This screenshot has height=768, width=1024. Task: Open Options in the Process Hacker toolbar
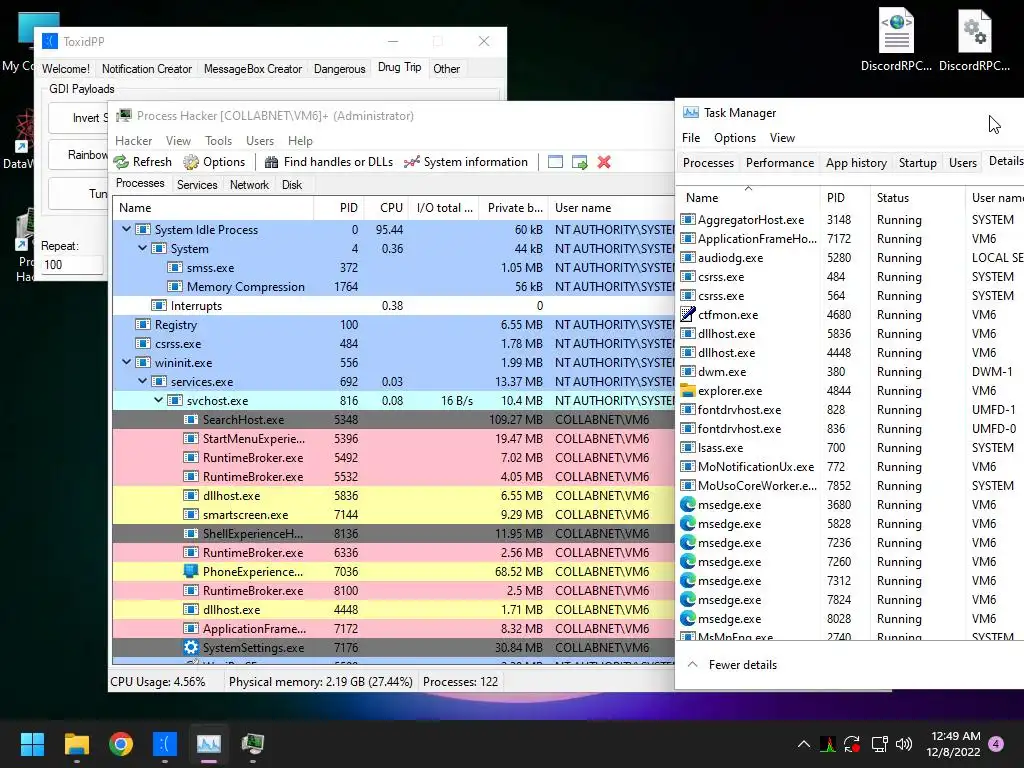214,162
